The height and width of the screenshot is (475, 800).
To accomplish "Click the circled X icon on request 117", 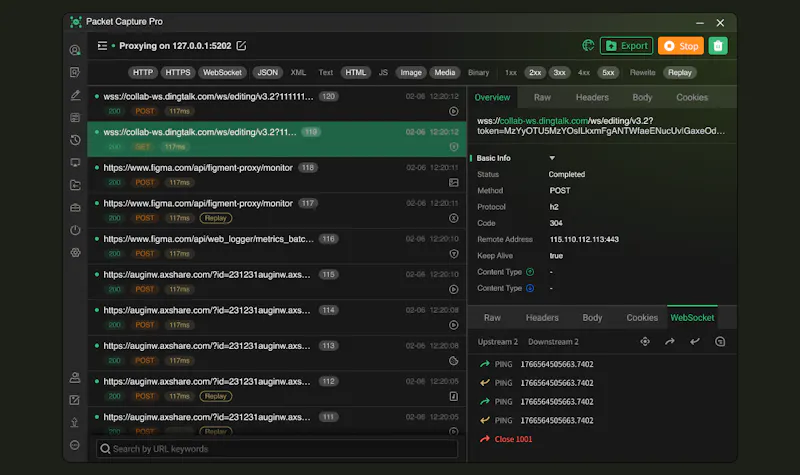I will click(454, 218).
